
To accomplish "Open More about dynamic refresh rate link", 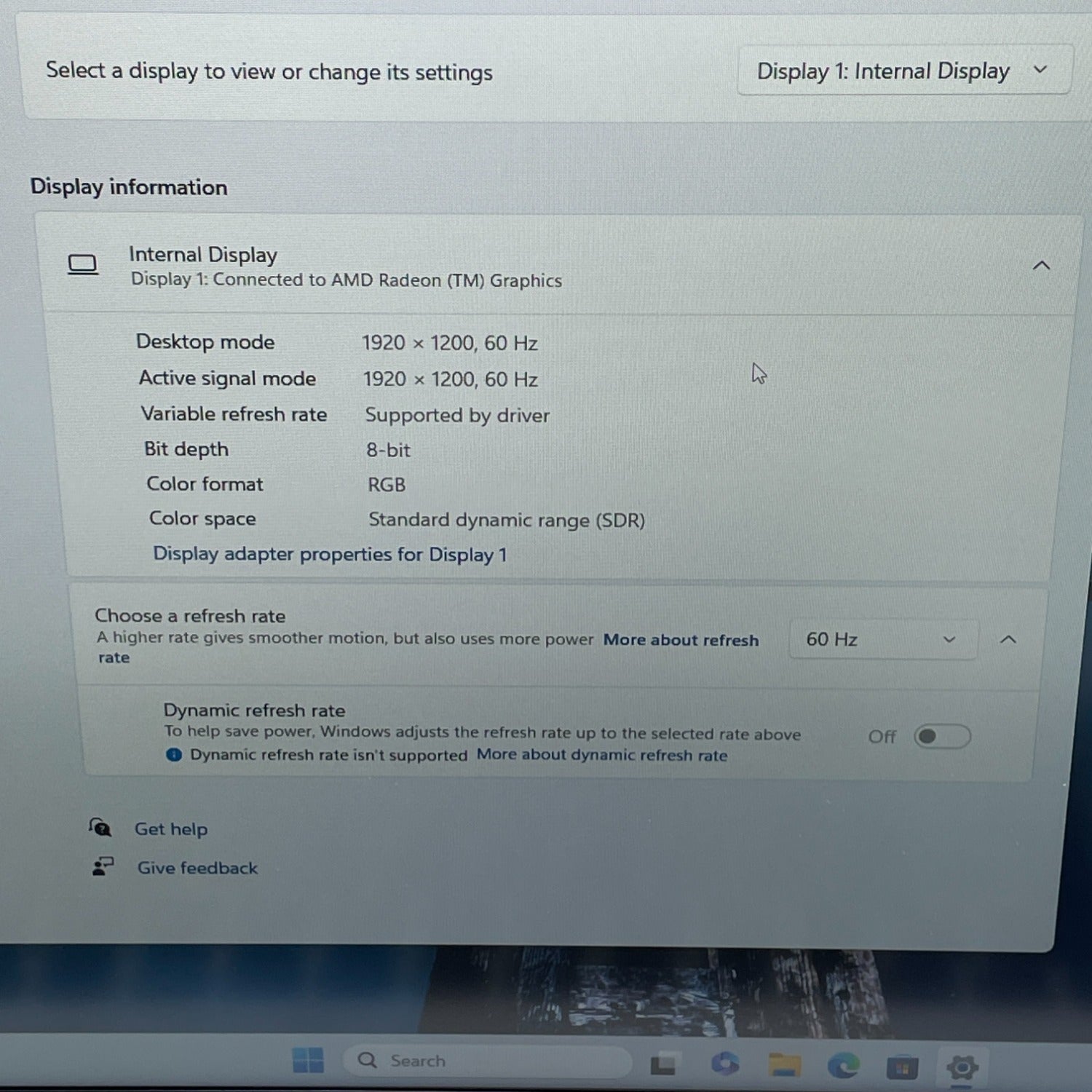I will pyautogui.click(x=601, y=755).
